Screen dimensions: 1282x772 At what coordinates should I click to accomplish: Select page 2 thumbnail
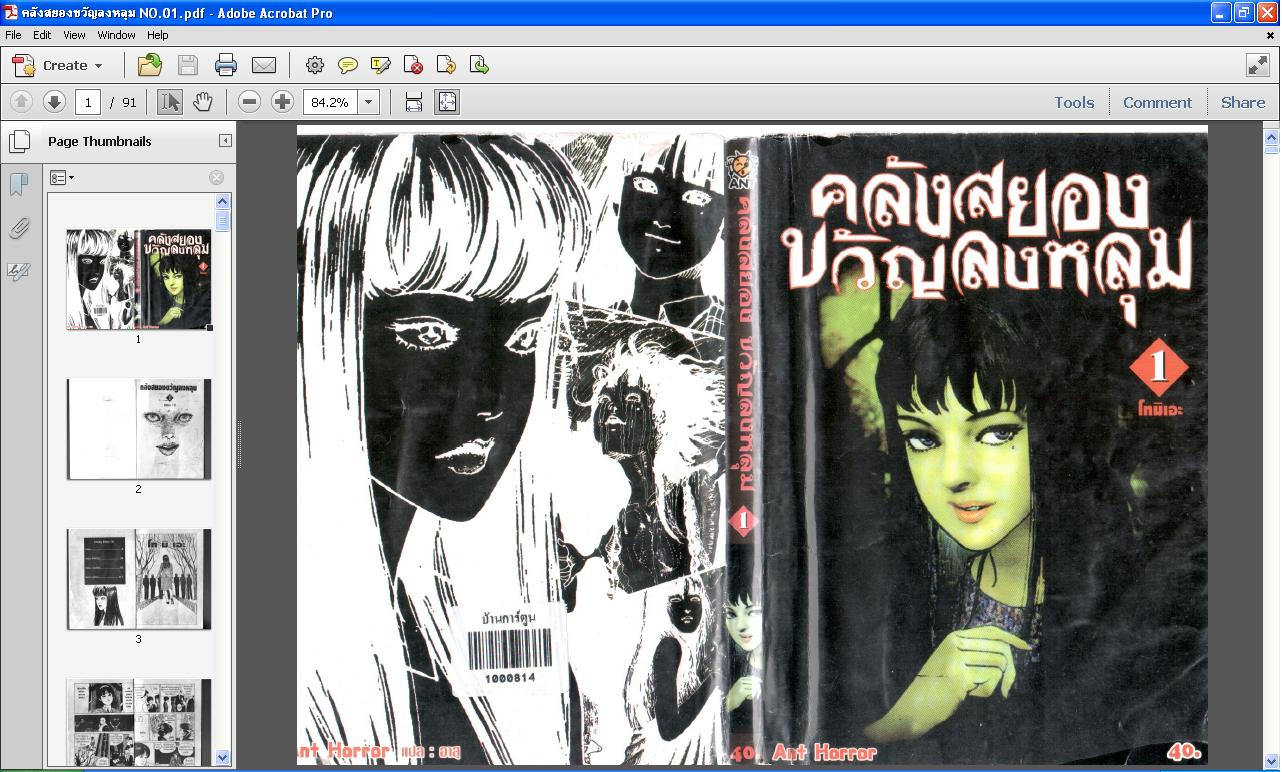139,429
